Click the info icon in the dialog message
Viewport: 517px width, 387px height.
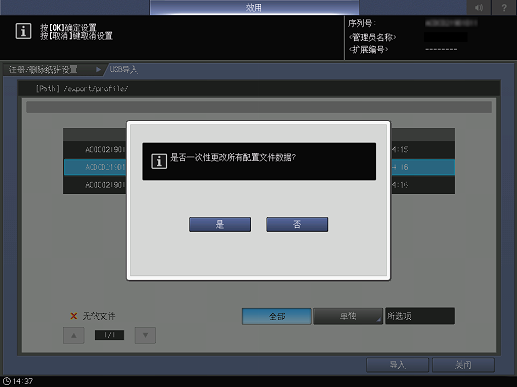click(x=159, y=162)
